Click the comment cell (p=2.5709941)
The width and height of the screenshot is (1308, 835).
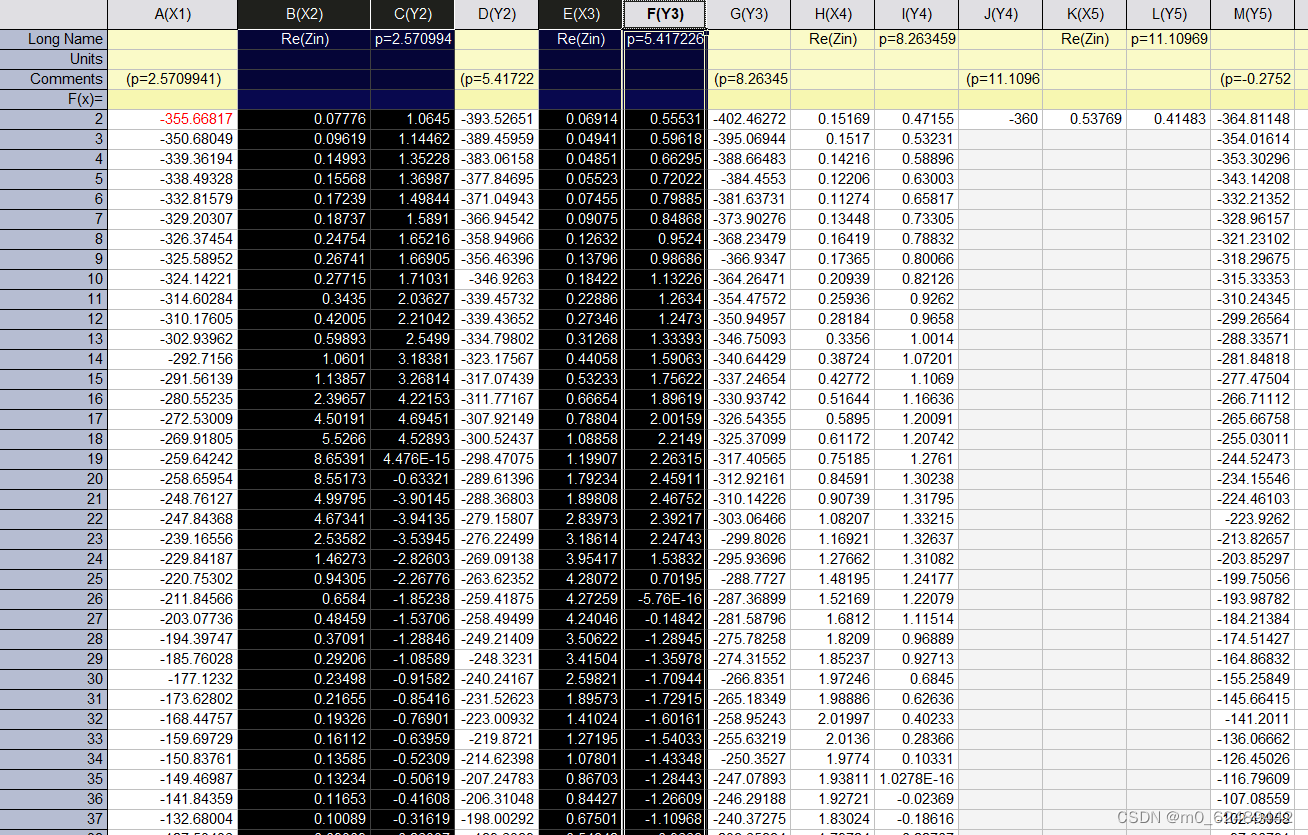point(172,79)
